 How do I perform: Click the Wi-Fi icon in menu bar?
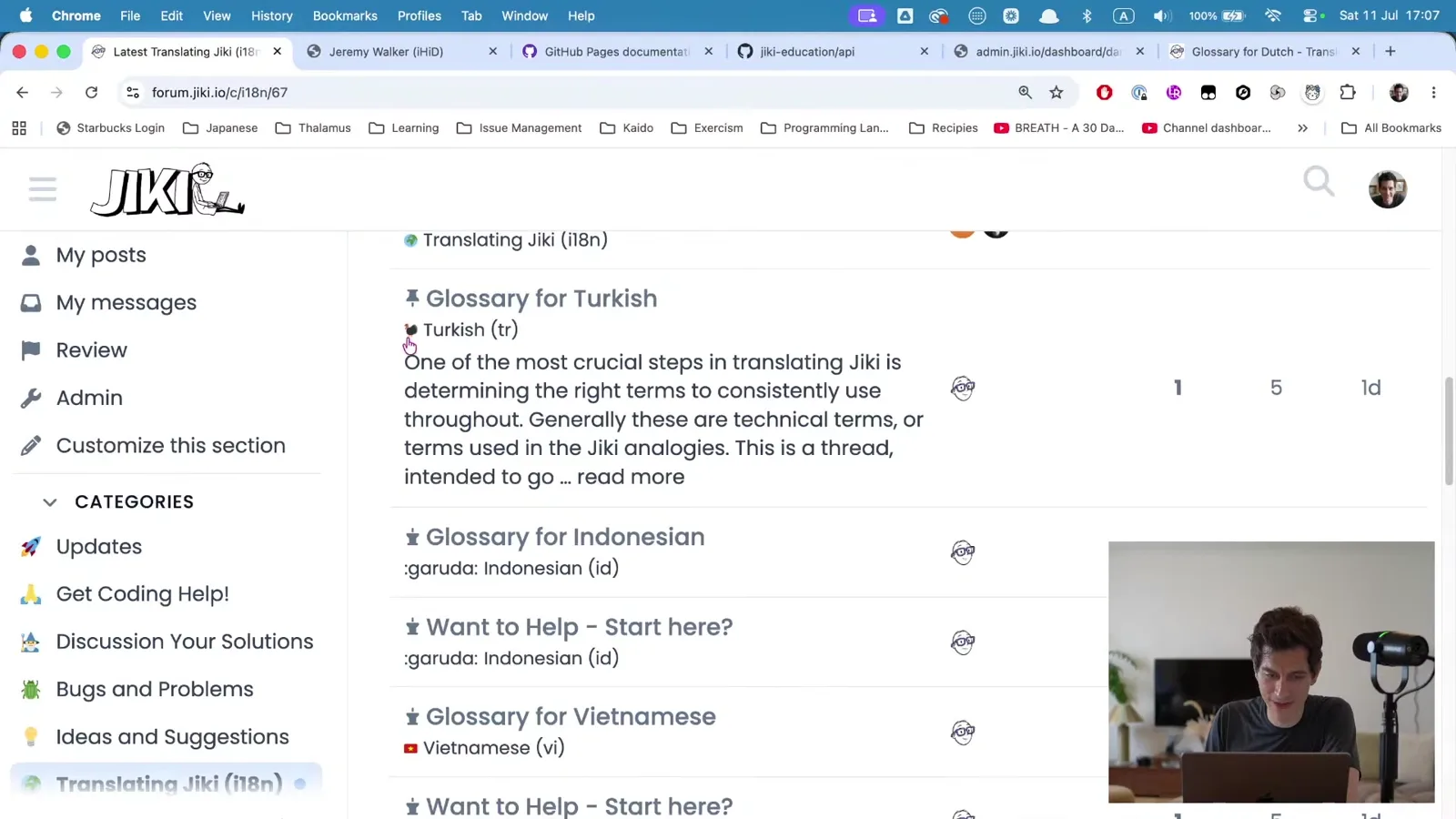pos(1273,15)
